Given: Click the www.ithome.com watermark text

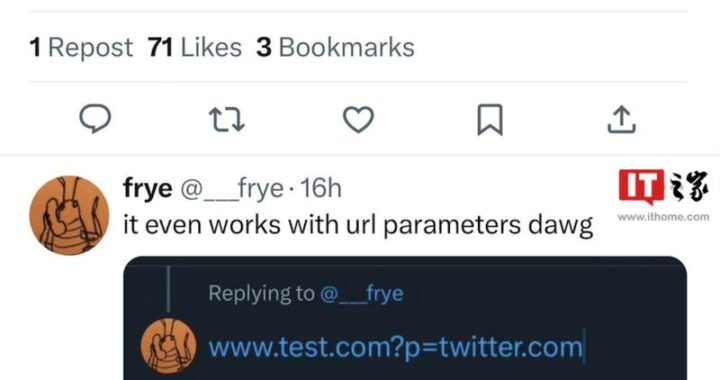Looking at the screenshot, I should click(x=663, y=217).
